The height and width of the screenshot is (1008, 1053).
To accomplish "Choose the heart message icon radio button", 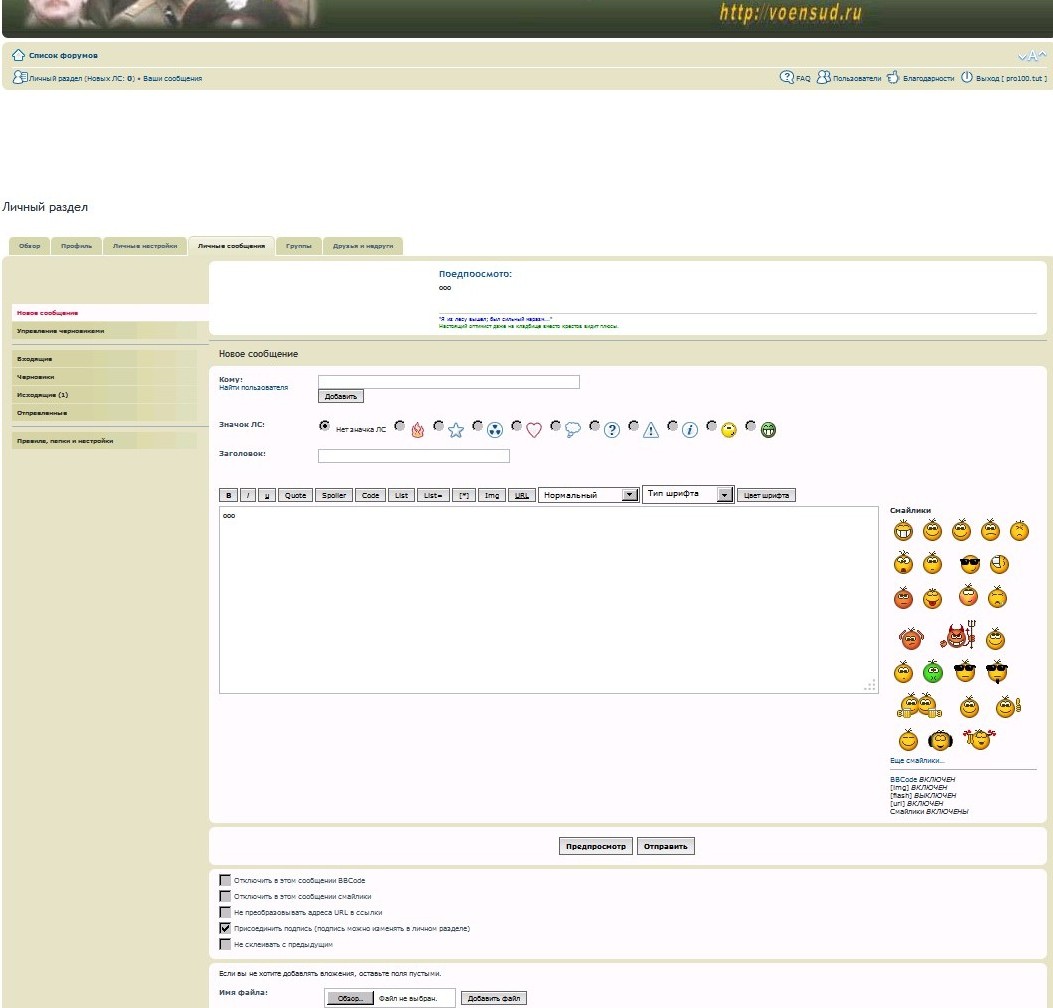I will 517,426.
